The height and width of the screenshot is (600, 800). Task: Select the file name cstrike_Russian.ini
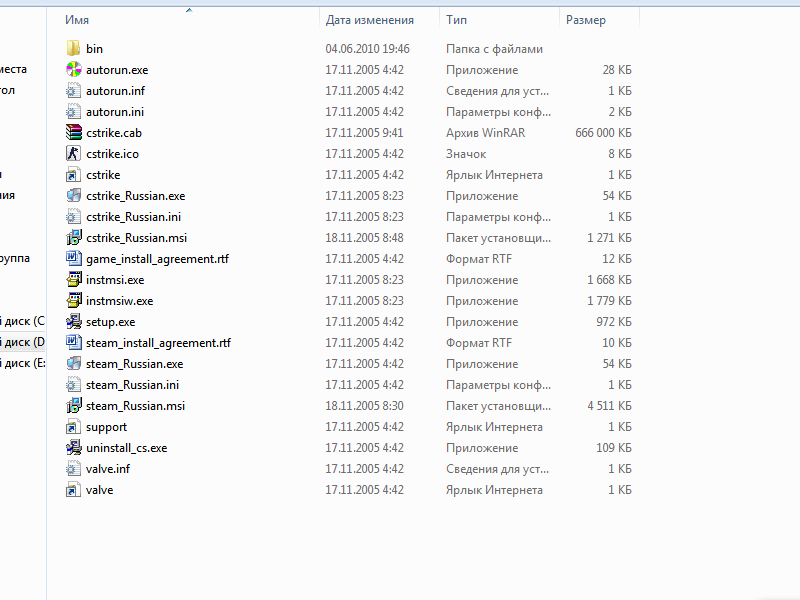coord(133,216)
